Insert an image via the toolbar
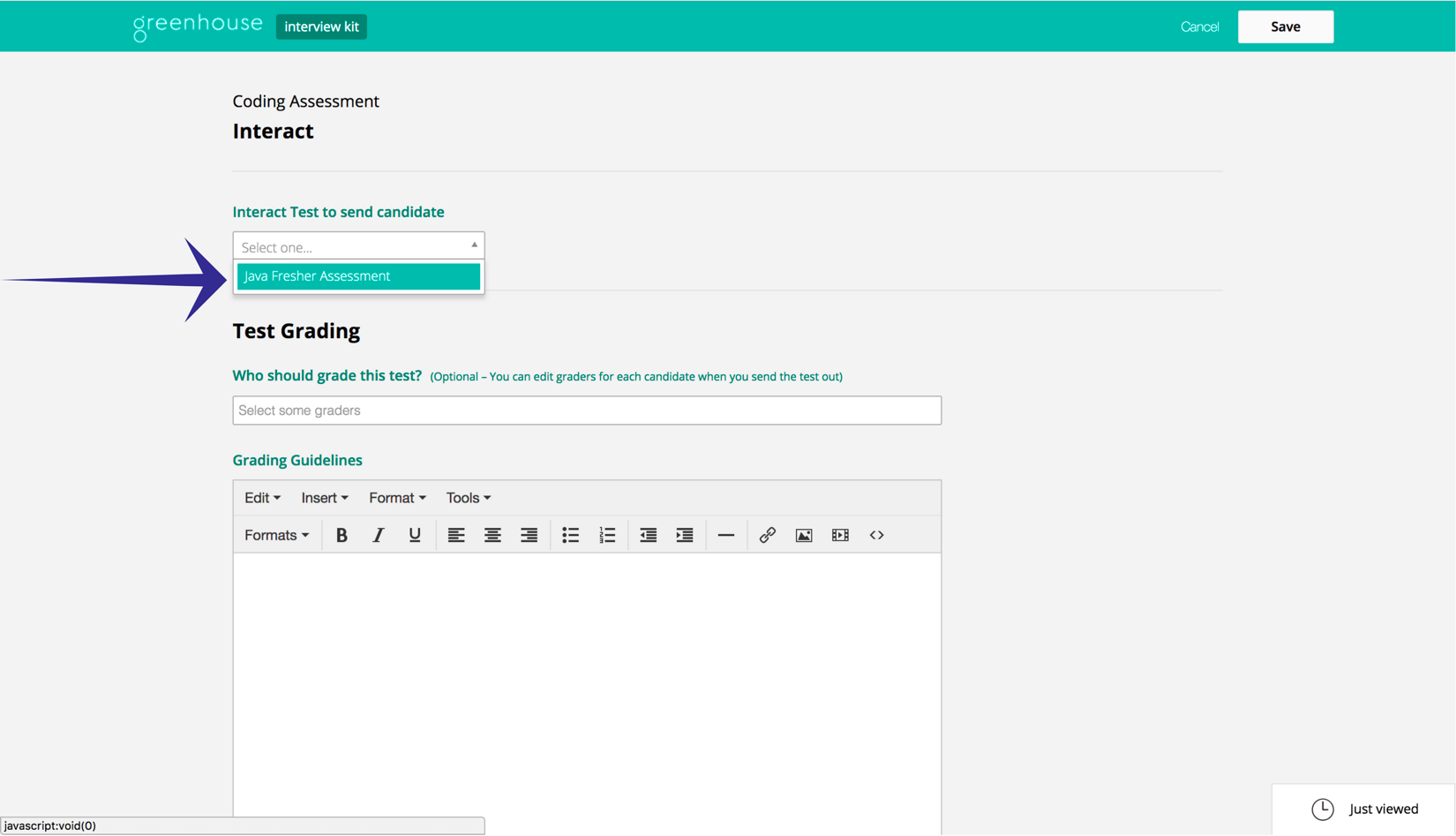This screenshot has height=836, width=1456. click(804, 535)
